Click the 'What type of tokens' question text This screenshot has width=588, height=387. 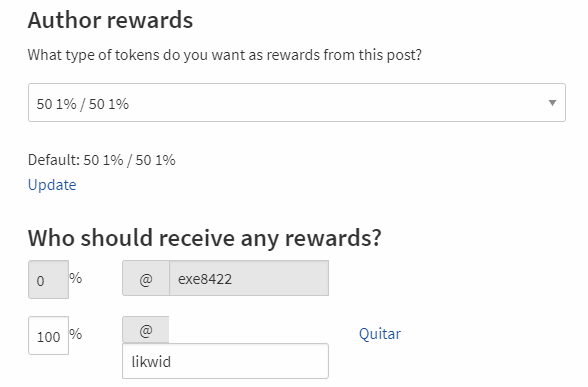[x=225, y=55]
